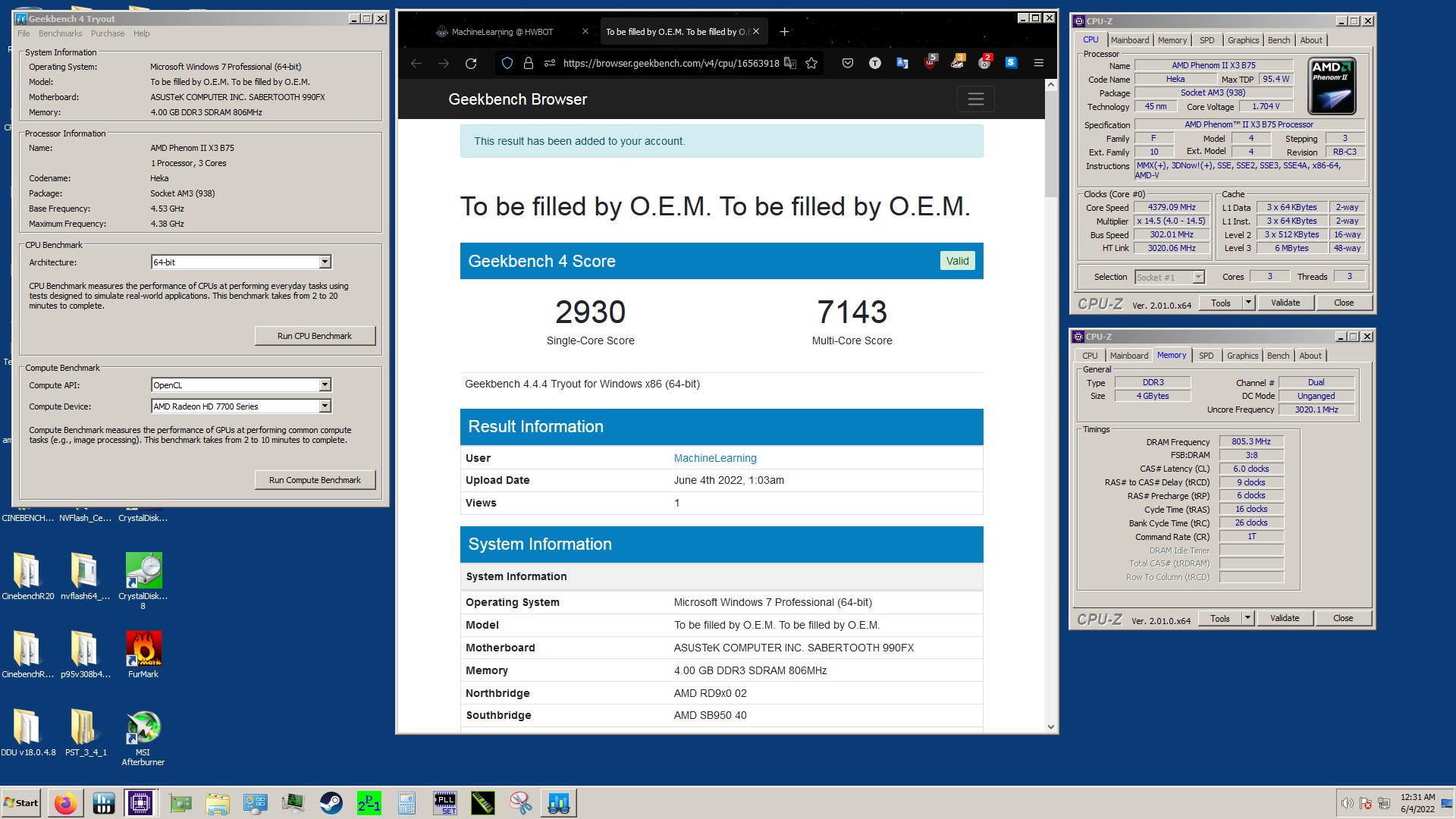Open Geekbench taskbar button

pyautogui.click(x=558, y=803)
